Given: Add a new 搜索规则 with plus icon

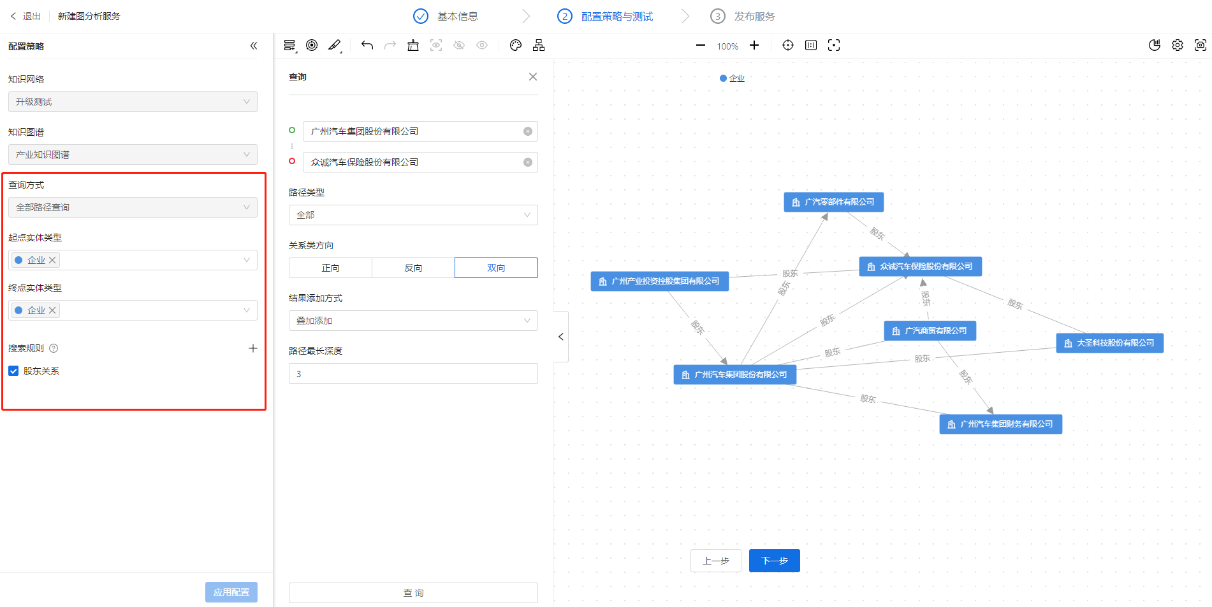Looking at the screenshot, I should [x=253, y=348].
